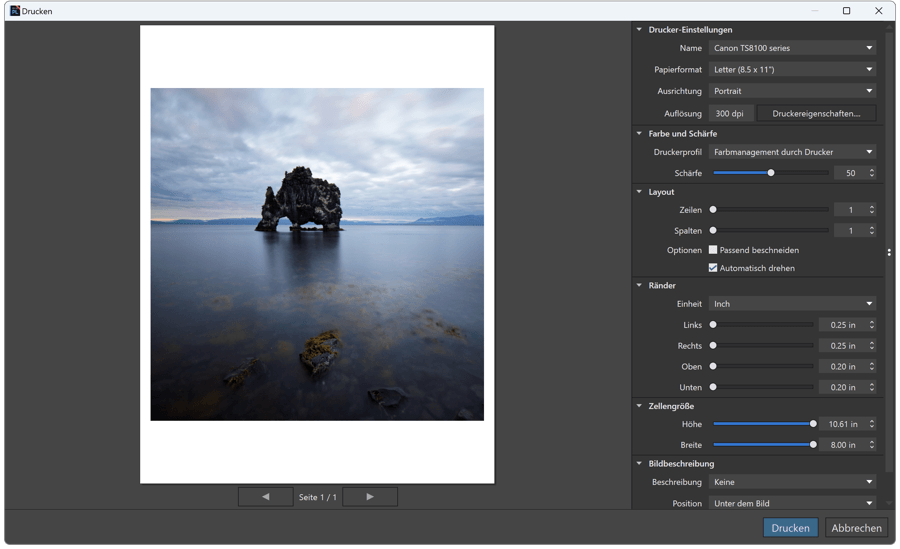Click the Oben 0.20 in field
The width and height of the screenshot is (900, 549).
pyautogui.click(x=843, y=366)
